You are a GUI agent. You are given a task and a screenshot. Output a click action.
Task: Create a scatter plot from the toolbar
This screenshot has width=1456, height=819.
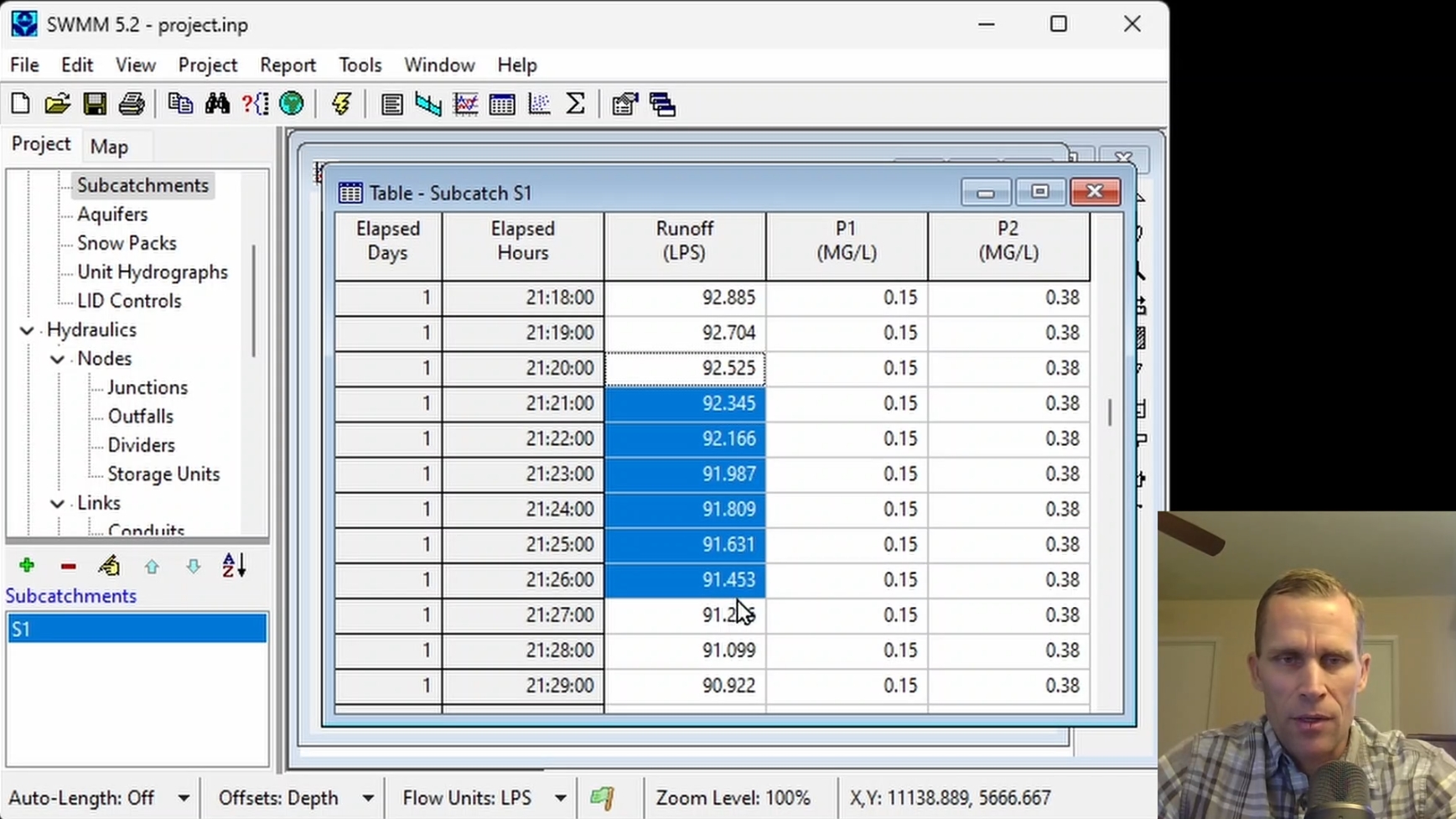click(539, 104)
